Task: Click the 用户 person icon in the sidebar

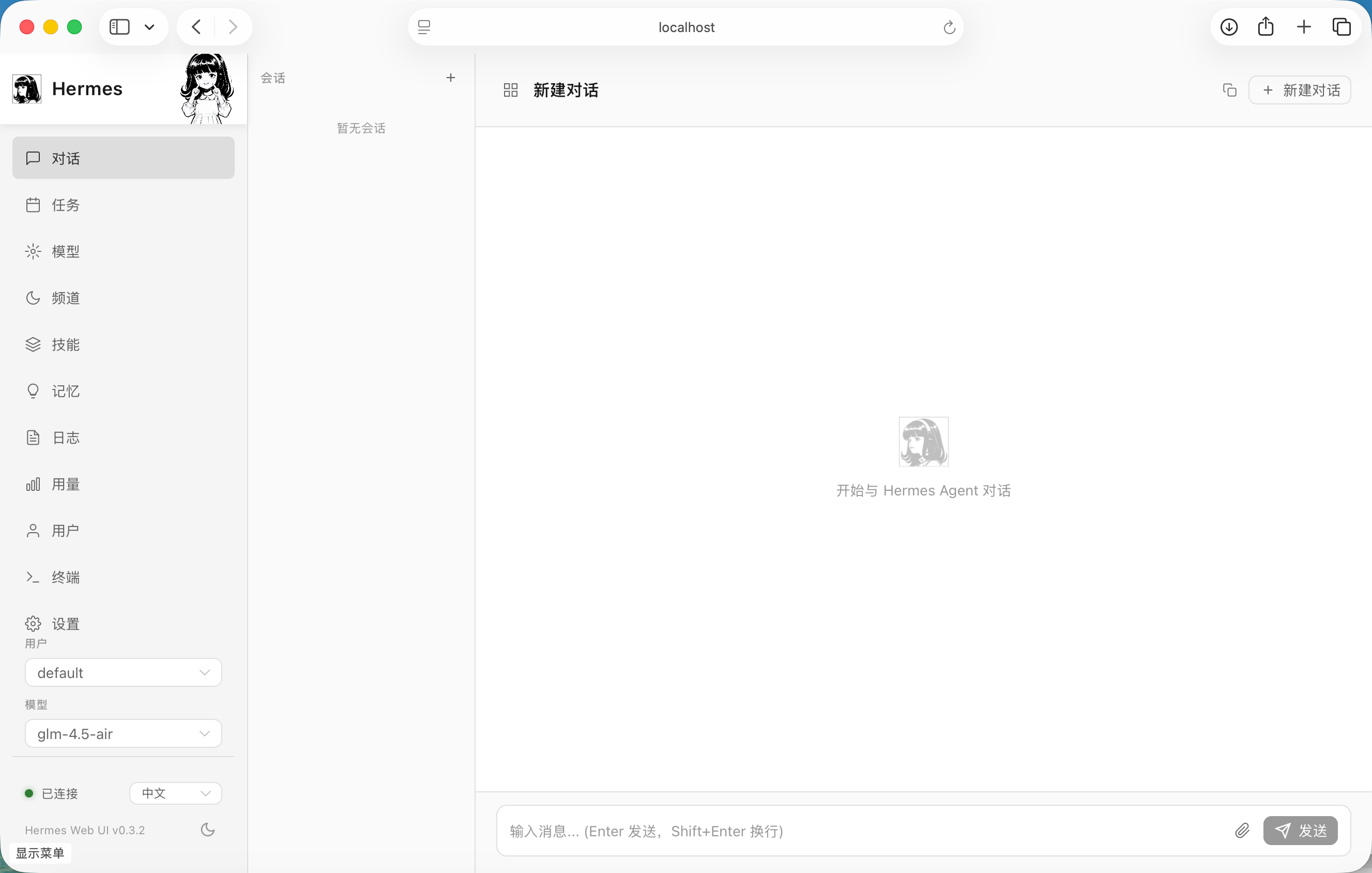Action: [x=33, y=531]
